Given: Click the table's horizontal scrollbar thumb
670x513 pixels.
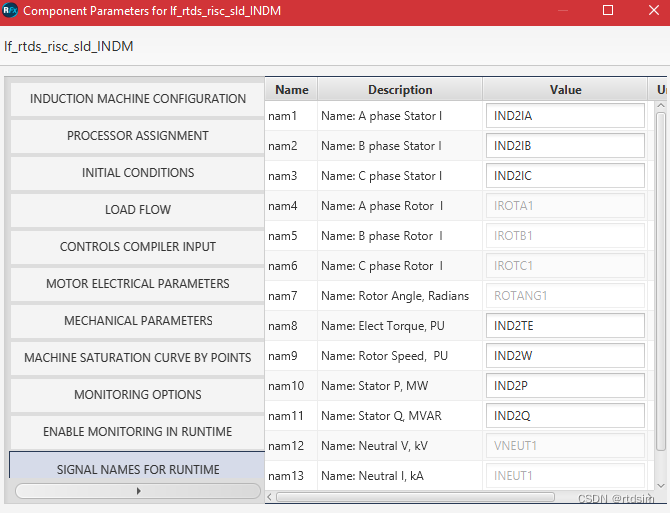Looking at the screenshot, I should [415, 497].
